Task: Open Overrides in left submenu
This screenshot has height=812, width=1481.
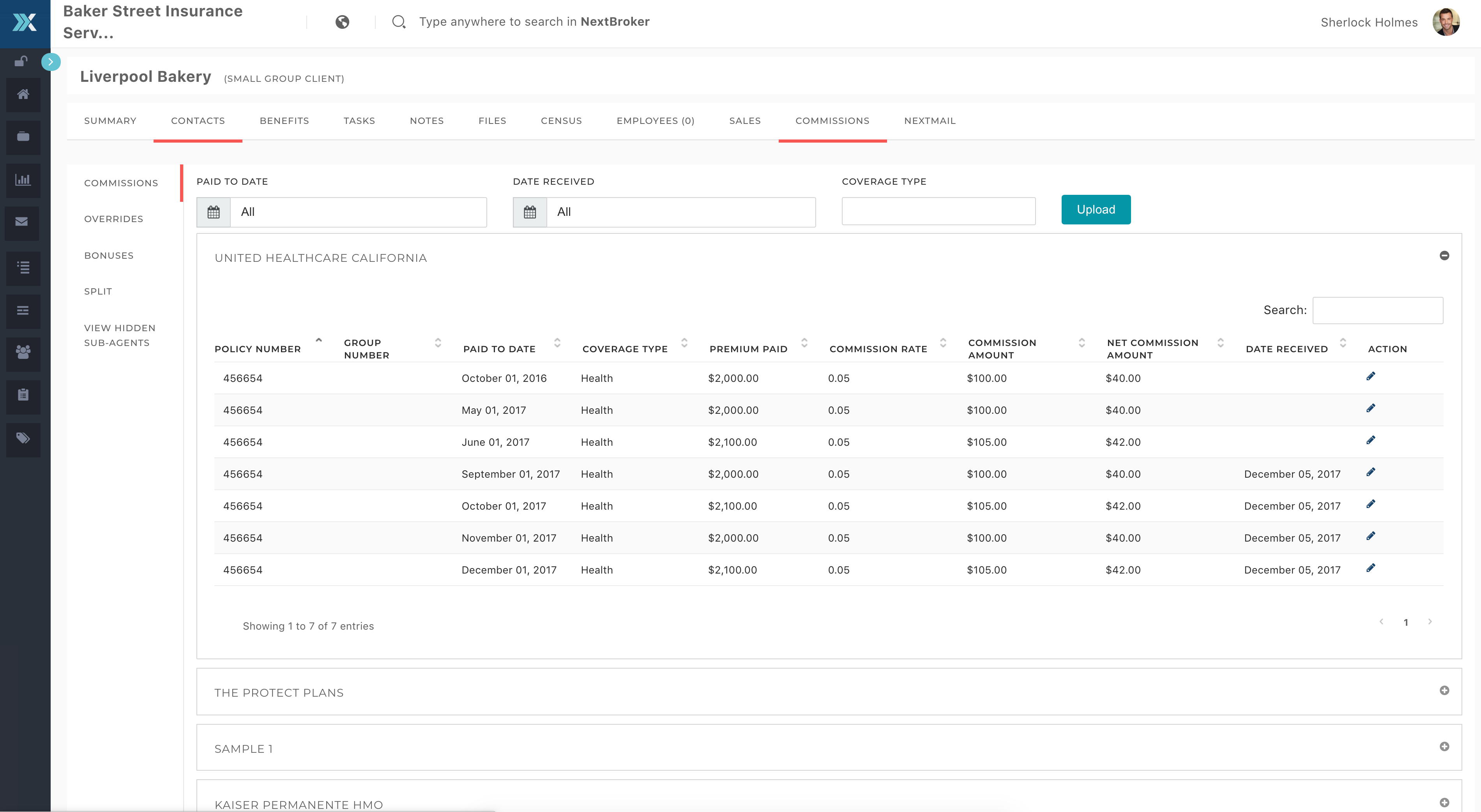Action: 113,219
